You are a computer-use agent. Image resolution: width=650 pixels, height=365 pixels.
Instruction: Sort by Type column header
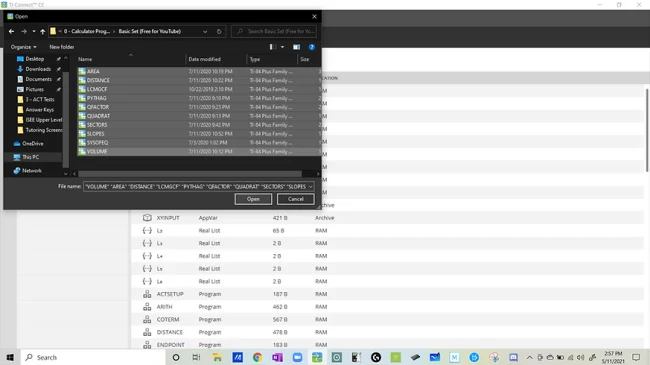click(272, 59)
